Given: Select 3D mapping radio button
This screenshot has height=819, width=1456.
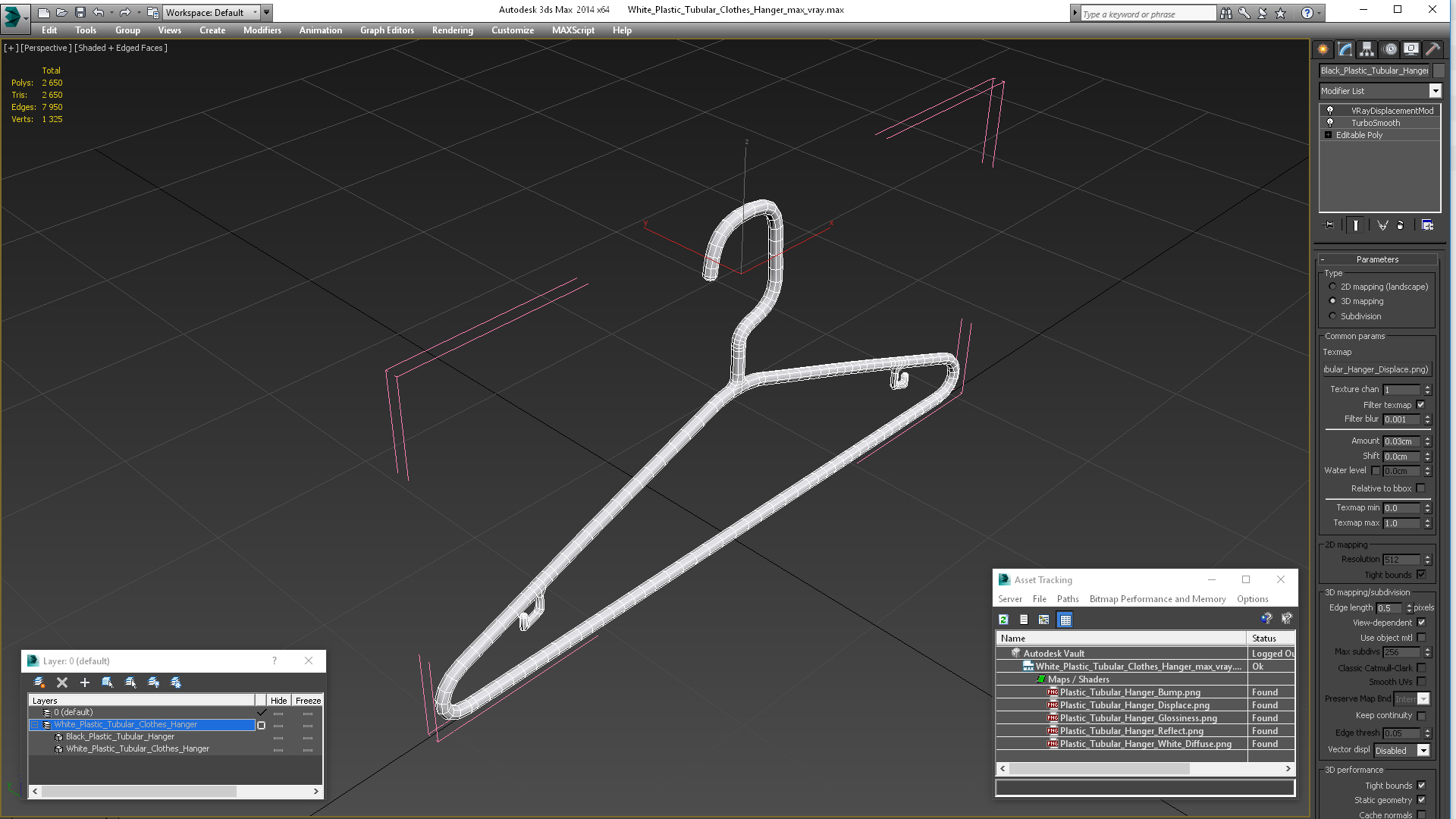Looking at the screenshot, I should [x=1332, y=301].
